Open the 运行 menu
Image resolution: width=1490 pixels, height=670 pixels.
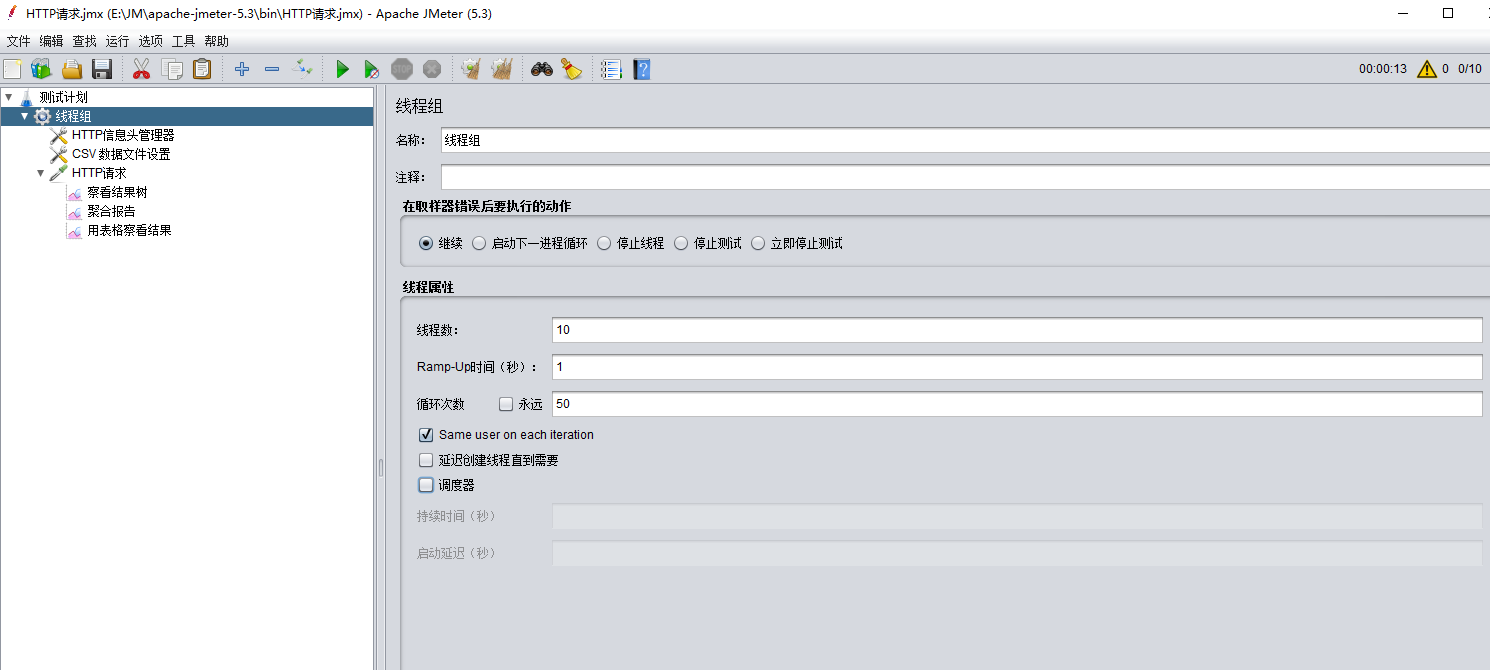click(x=117, y=41)
